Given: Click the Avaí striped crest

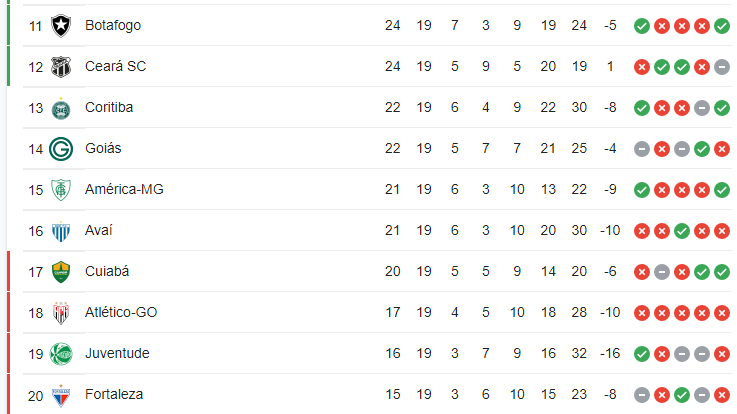Looking at the screenshot, I should (x=61, y=231).
